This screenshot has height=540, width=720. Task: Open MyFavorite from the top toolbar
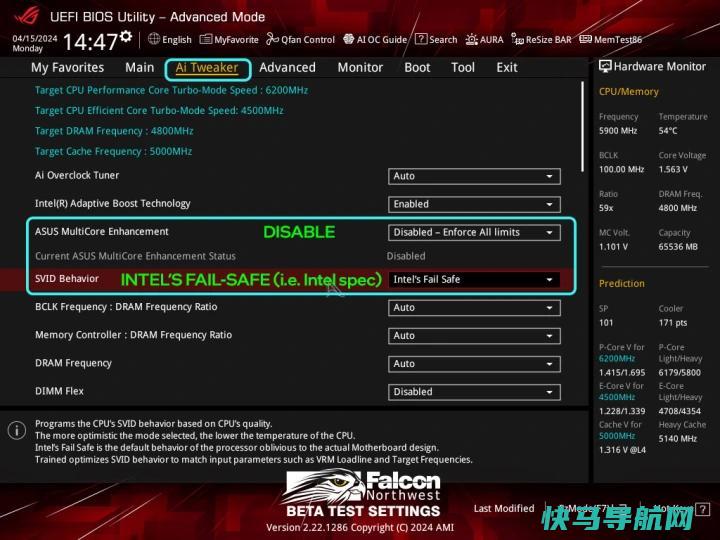pos(229,39)
